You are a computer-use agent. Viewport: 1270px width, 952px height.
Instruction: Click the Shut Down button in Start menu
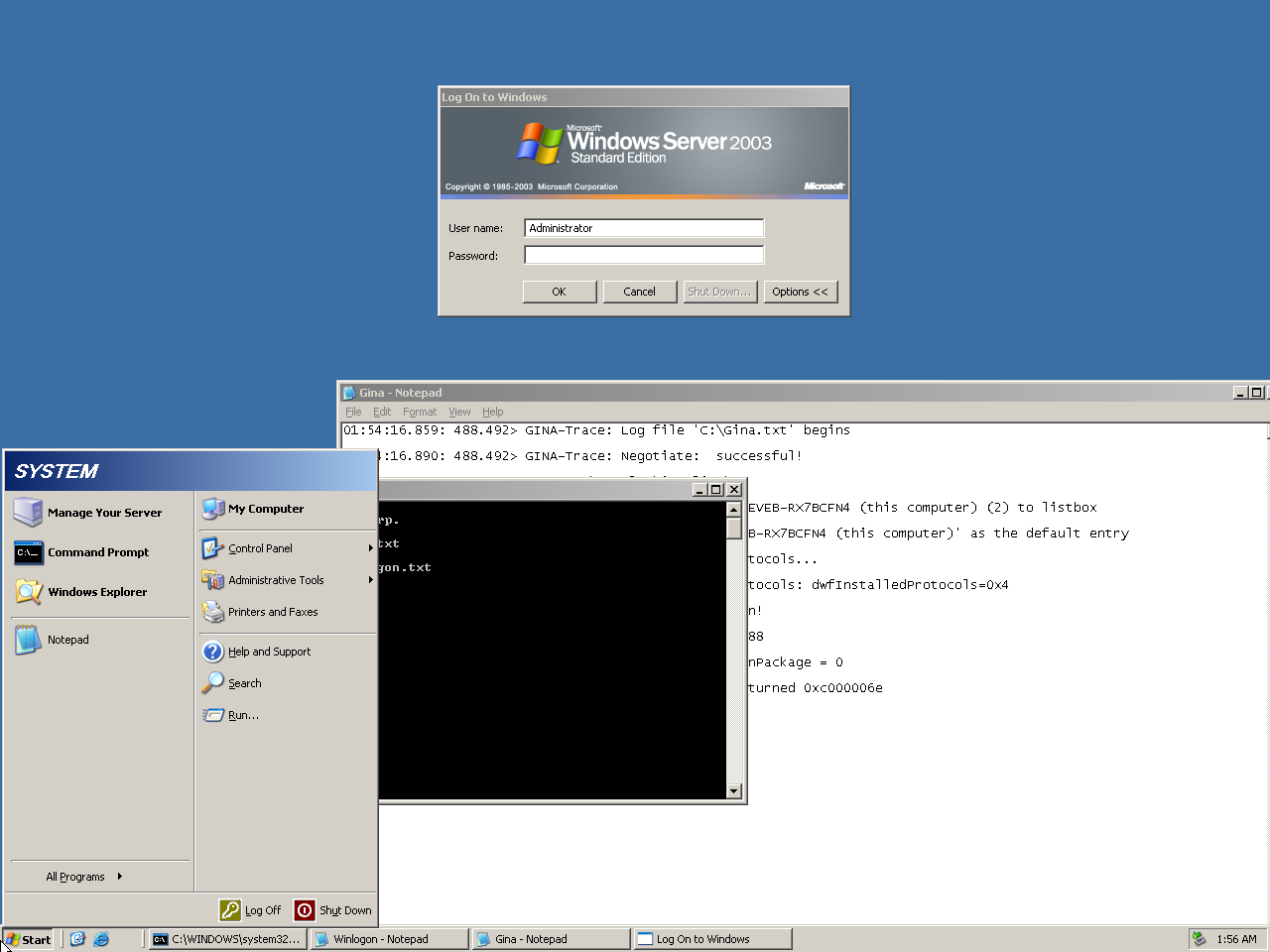(x=333, y=910)
